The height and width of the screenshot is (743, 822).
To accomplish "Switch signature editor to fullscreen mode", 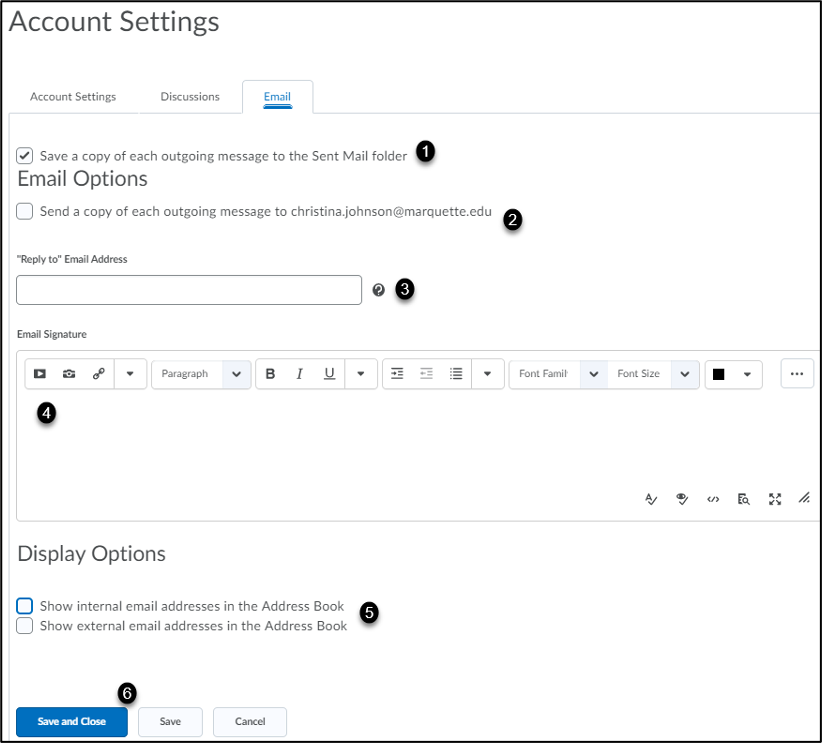I will [x=774, y=499].
